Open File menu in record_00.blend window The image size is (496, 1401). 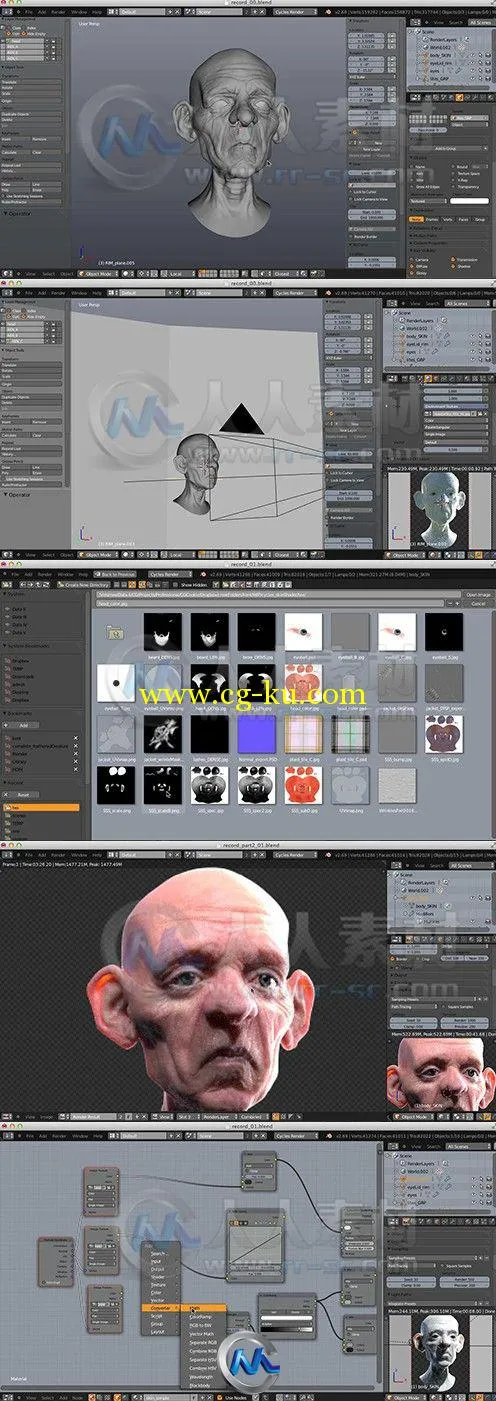29,14
